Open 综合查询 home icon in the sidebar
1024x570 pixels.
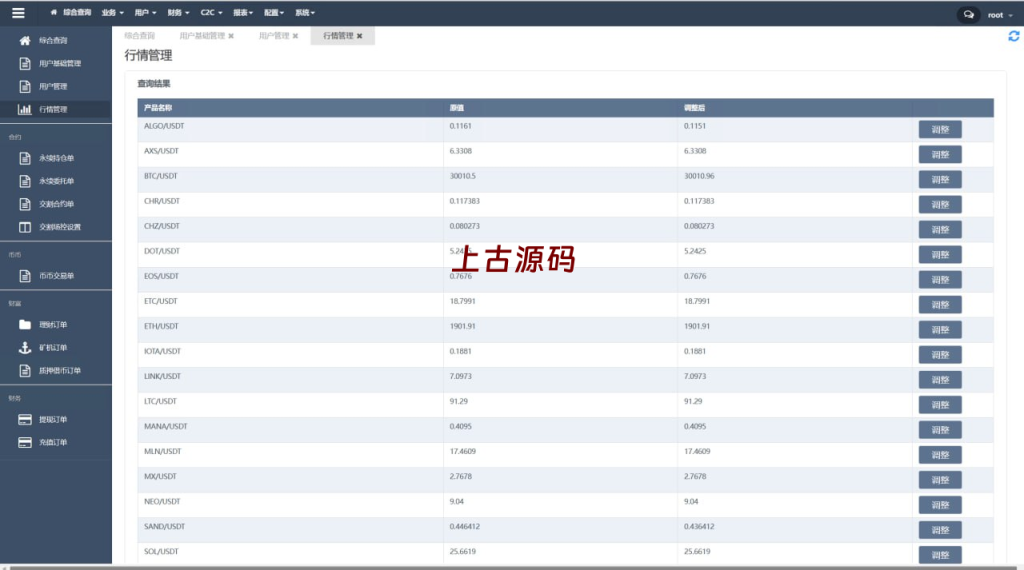click(25, 40)
